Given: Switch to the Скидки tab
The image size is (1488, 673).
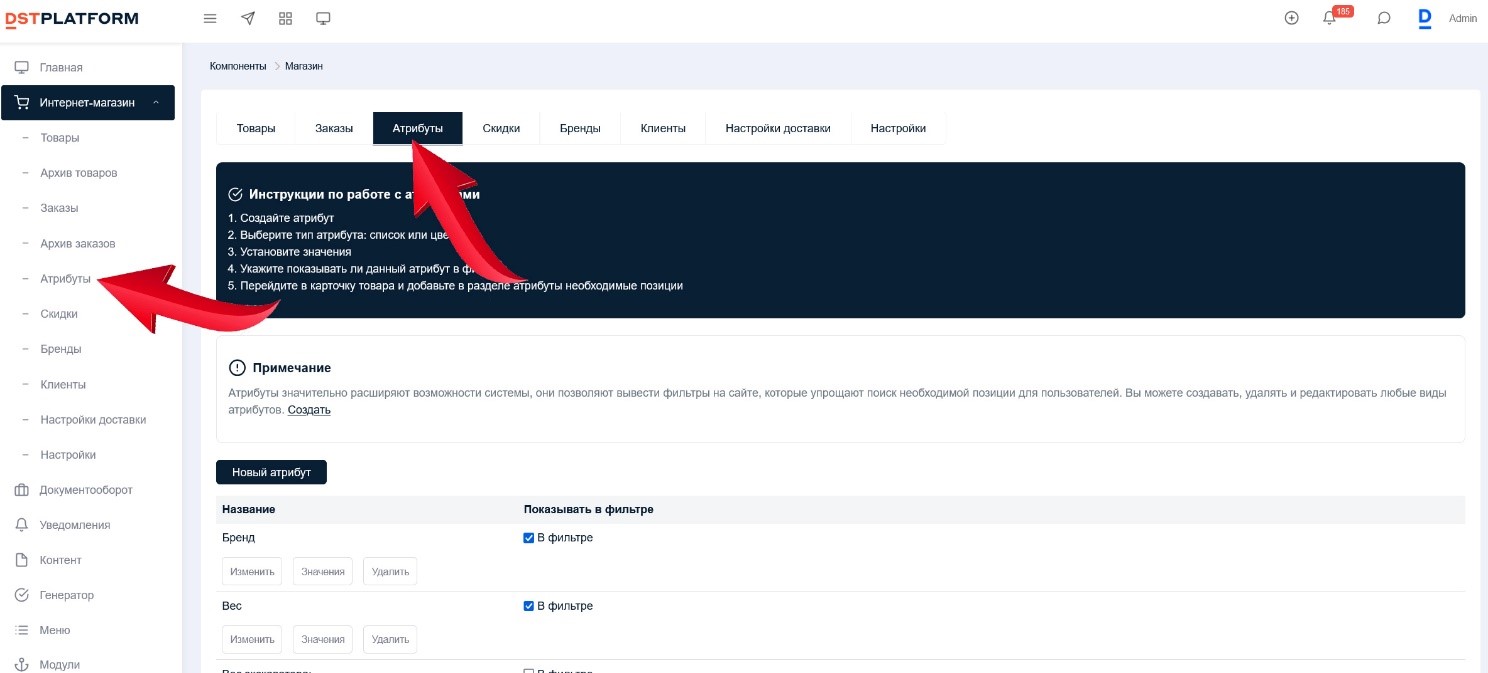Looking at the screenshot, I should pyautogui.click(x=501, y=128).
